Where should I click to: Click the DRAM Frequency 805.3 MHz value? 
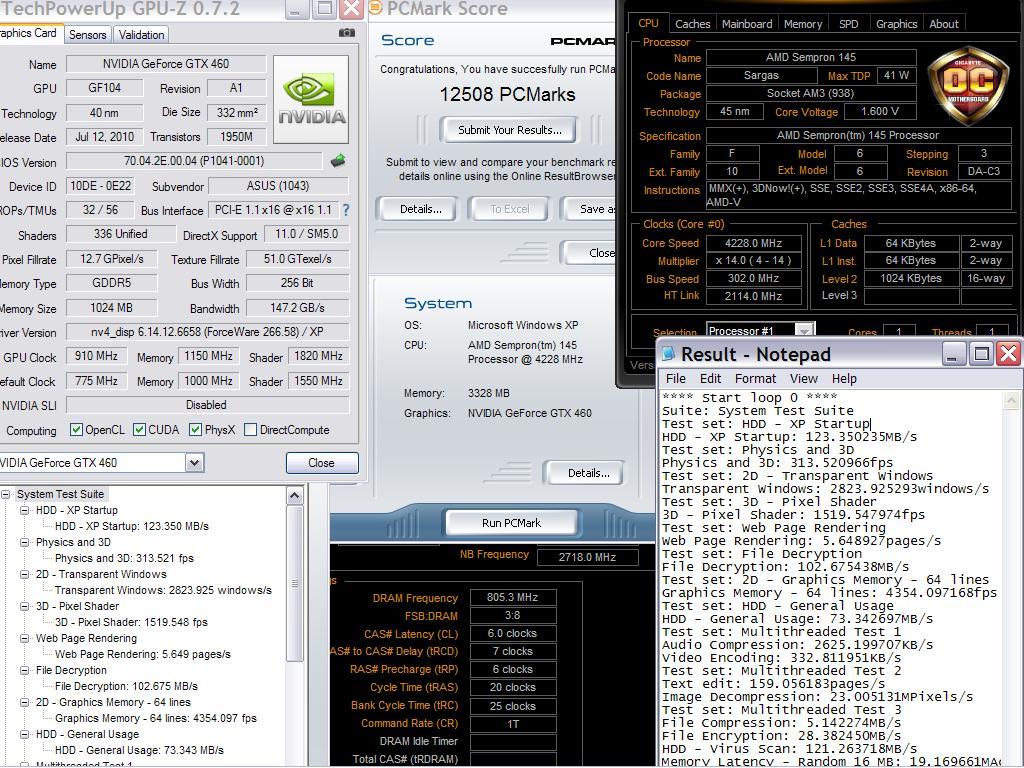[513, 597]
